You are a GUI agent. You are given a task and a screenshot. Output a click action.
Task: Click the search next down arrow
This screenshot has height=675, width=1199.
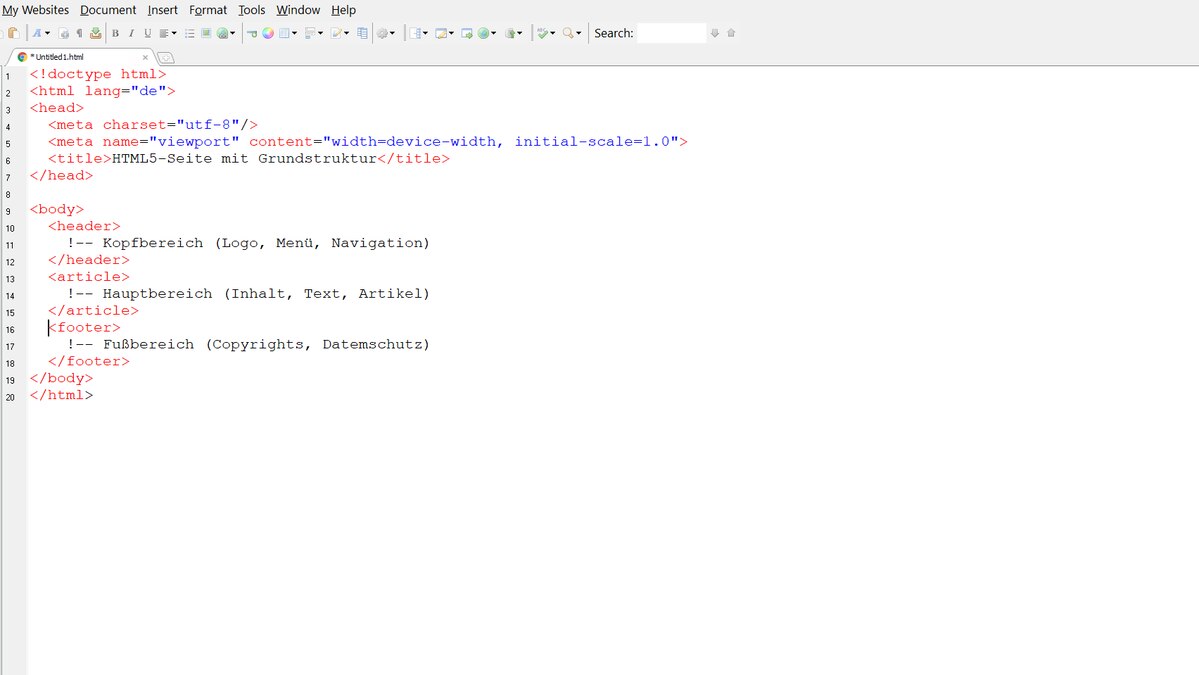click(714, 33)
